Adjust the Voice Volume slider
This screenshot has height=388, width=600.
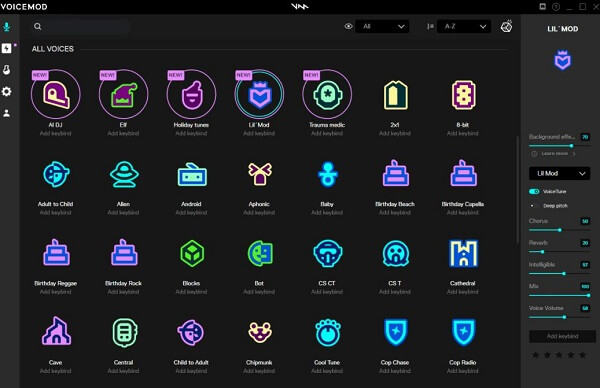[559, 317]
